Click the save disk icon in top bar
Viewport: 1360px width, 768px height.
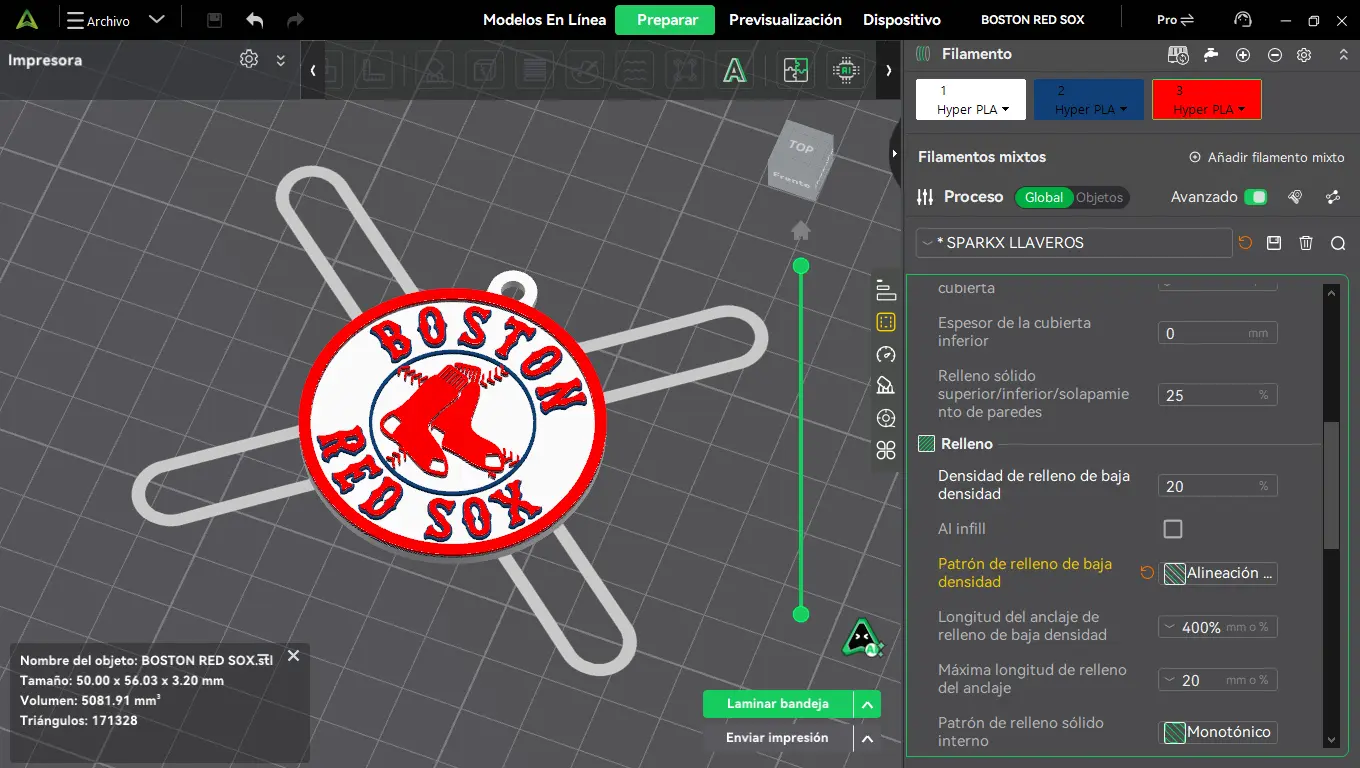pos(214,20)
